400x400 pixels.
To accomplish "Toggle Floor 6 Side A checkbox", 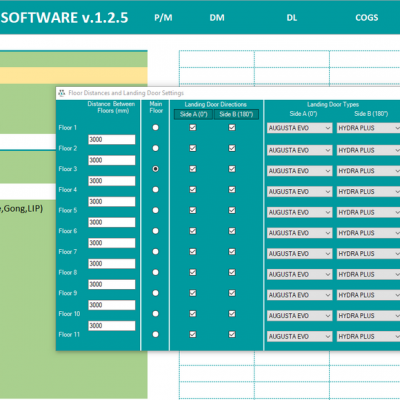I will click(193, 231).
